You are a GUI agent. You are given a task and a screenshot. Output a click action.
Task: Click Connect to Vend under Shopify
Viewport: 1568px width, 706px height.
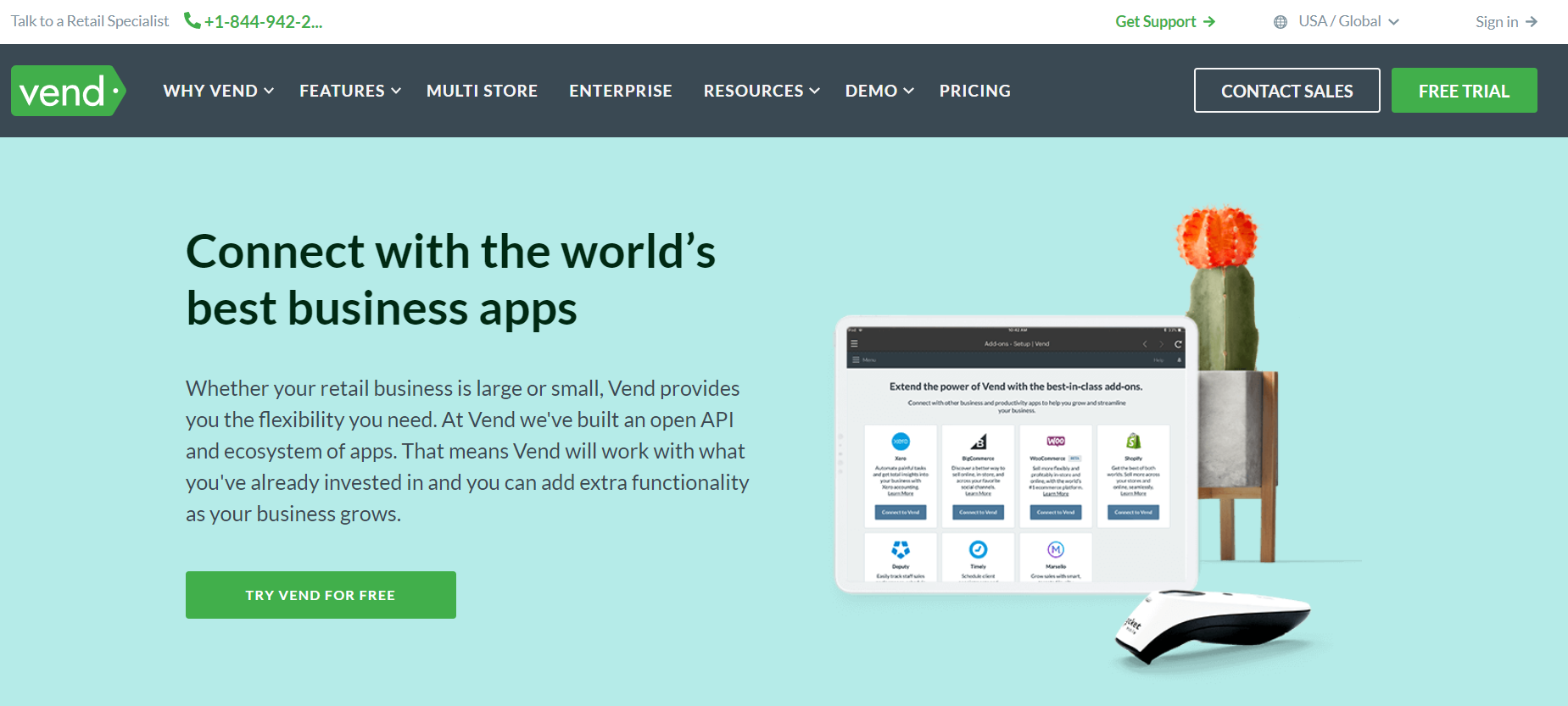(1133, 513)
